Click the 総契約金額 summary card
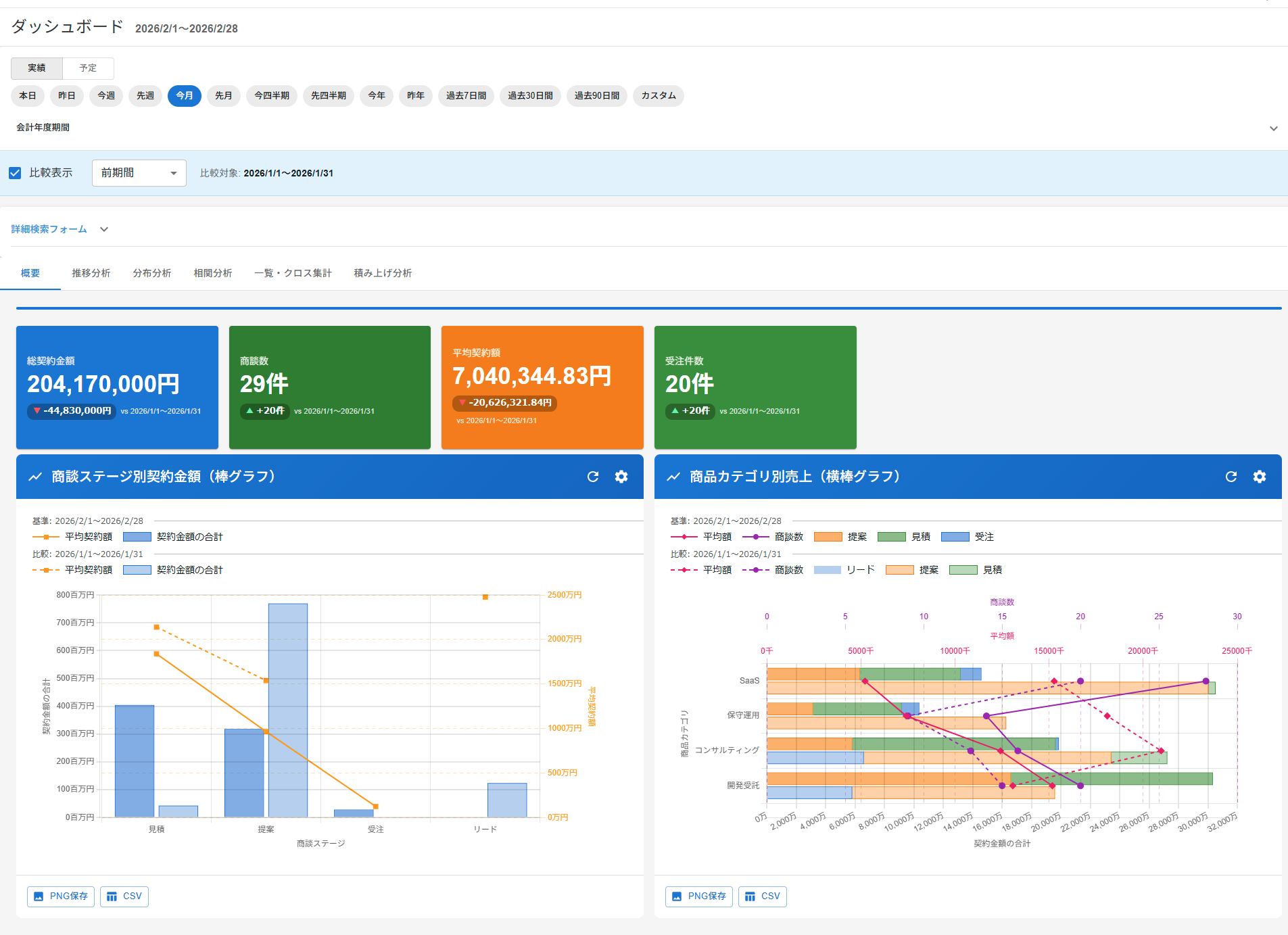1288x935 pixels. (117, 387)
